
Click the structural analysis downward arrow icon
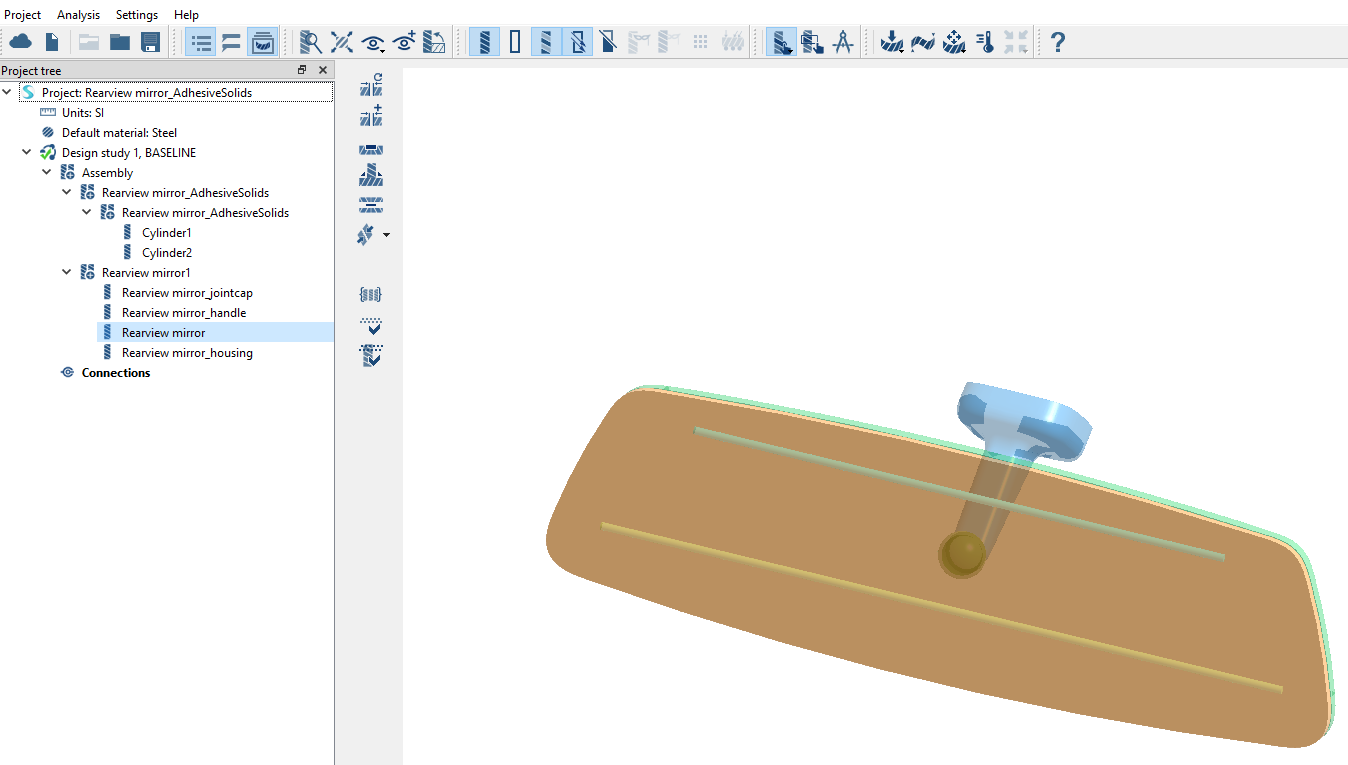point(891,42)
